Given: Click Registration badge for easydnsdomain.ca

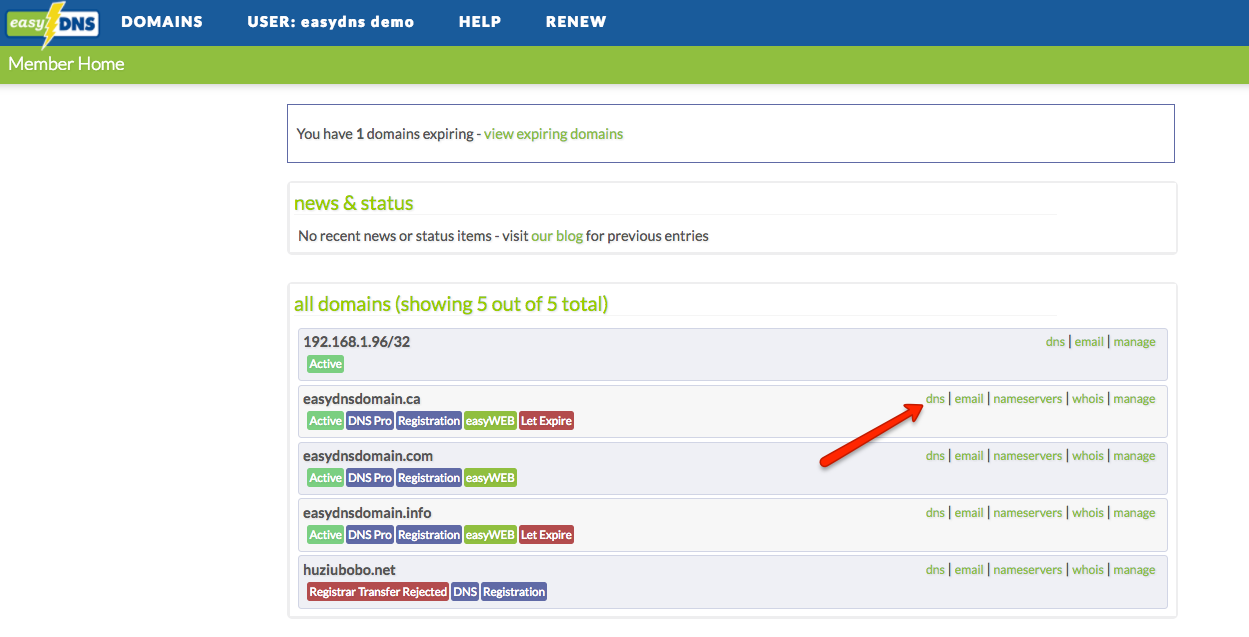Looking at the screenshot, I should point(429,421).
